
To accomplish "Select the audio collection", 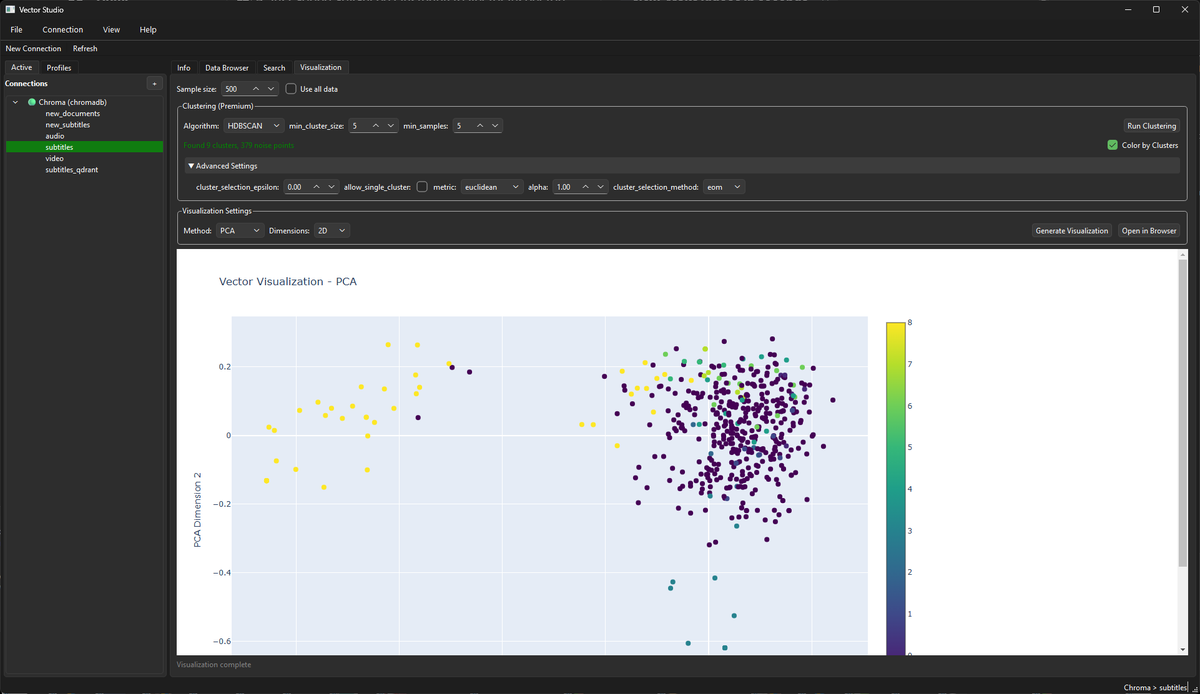I will click(55, 136).
